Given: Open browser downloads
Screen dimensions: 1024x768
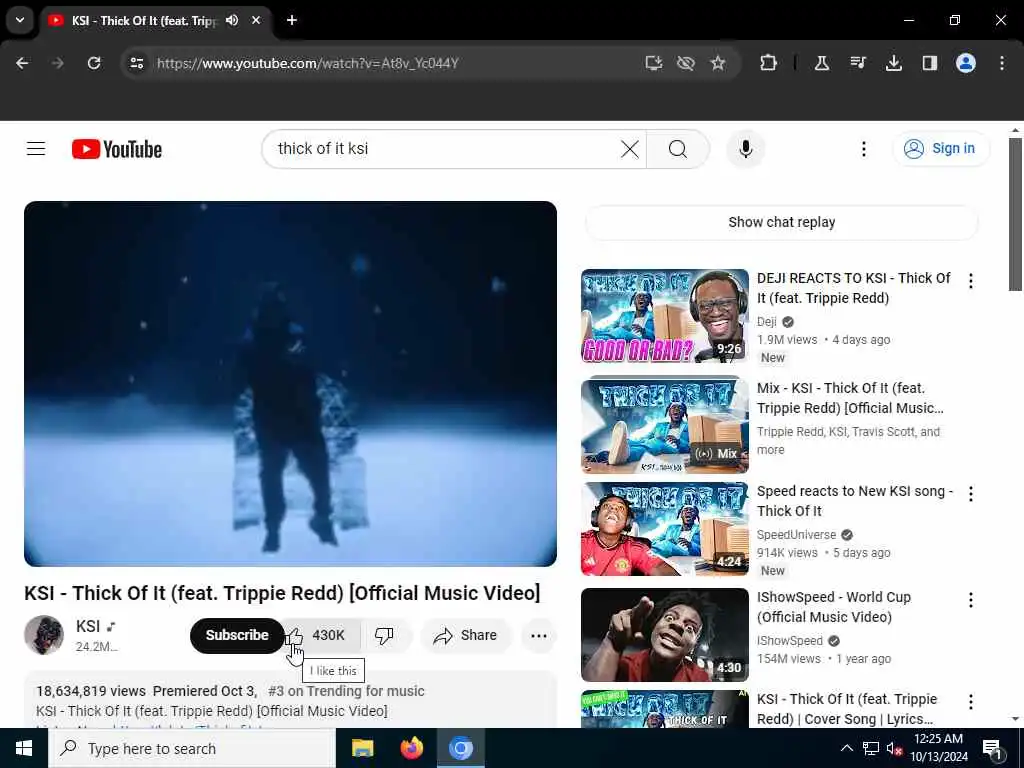Looking at the screenshot, I should point(893,63).
